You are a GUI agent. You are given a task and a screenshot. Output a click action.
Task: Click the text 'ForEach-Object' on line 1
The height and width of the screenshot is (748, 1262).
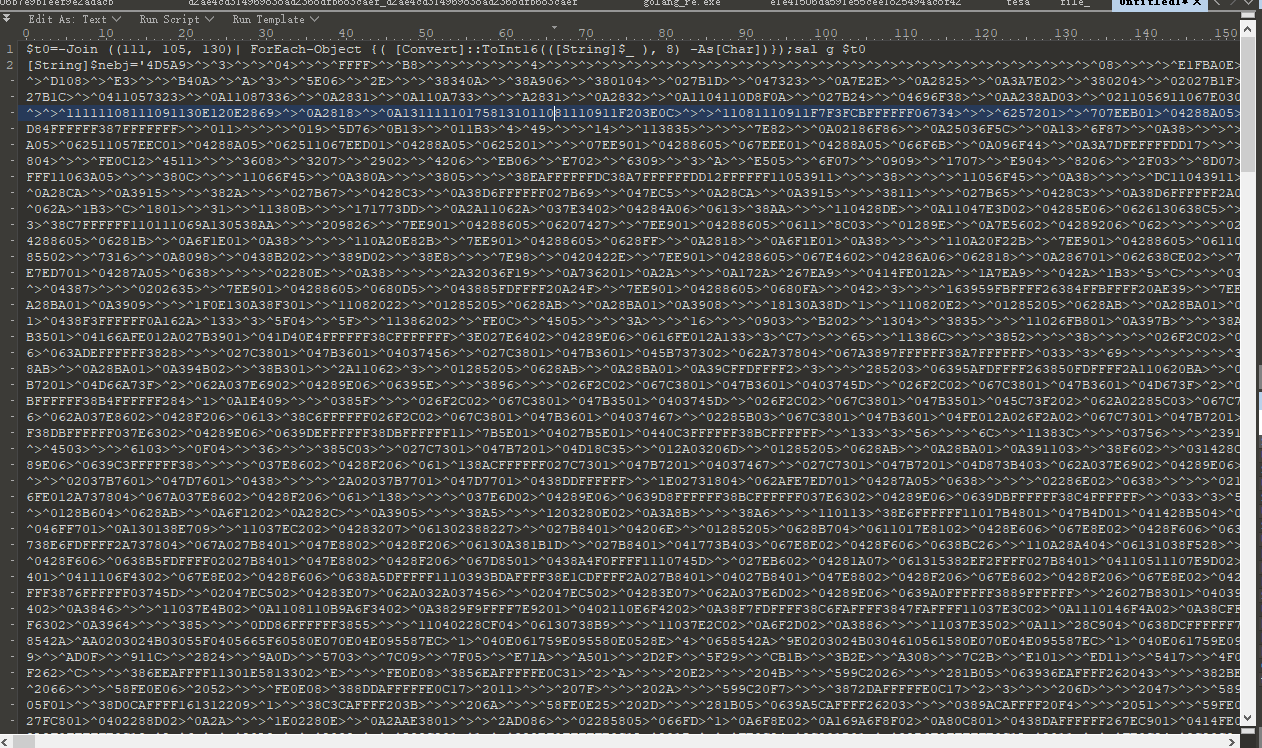pyautogui.click(x=306, y=49)
